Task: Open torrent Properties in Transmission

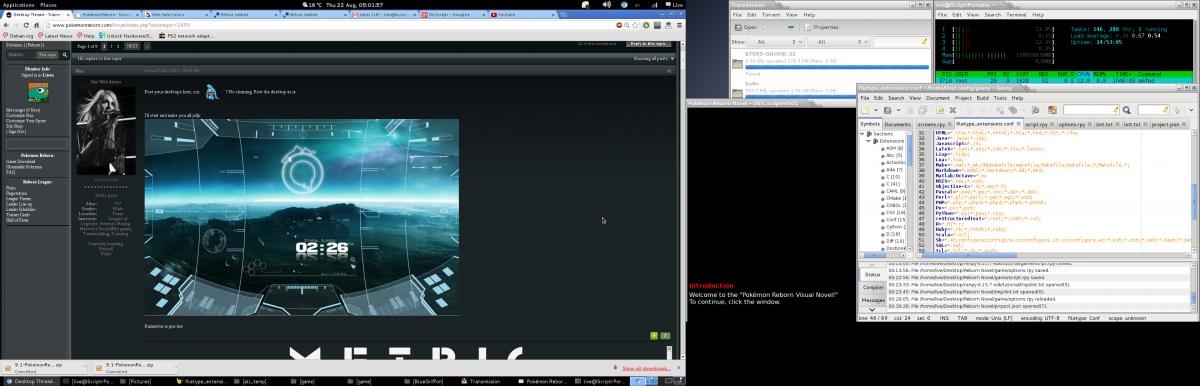Action: (x=822, y=27)
